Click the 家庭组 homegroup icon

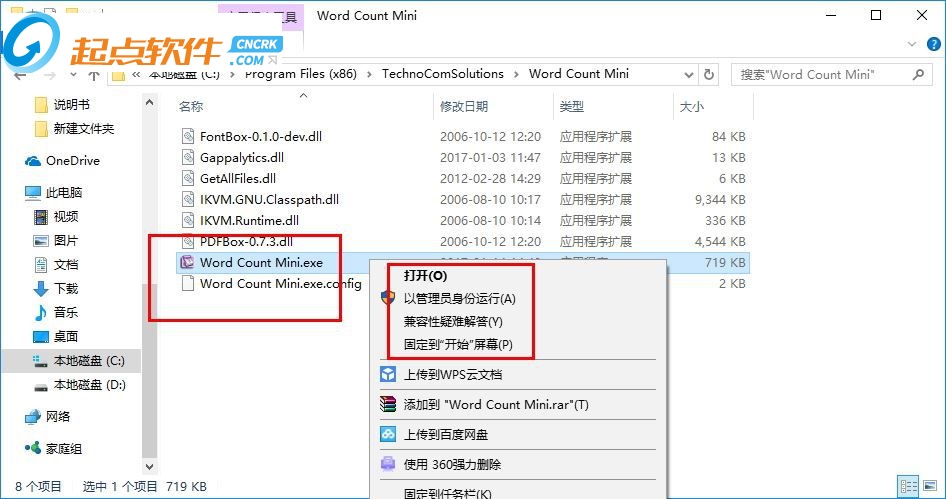pyautogui.click(x=33, y=448)
